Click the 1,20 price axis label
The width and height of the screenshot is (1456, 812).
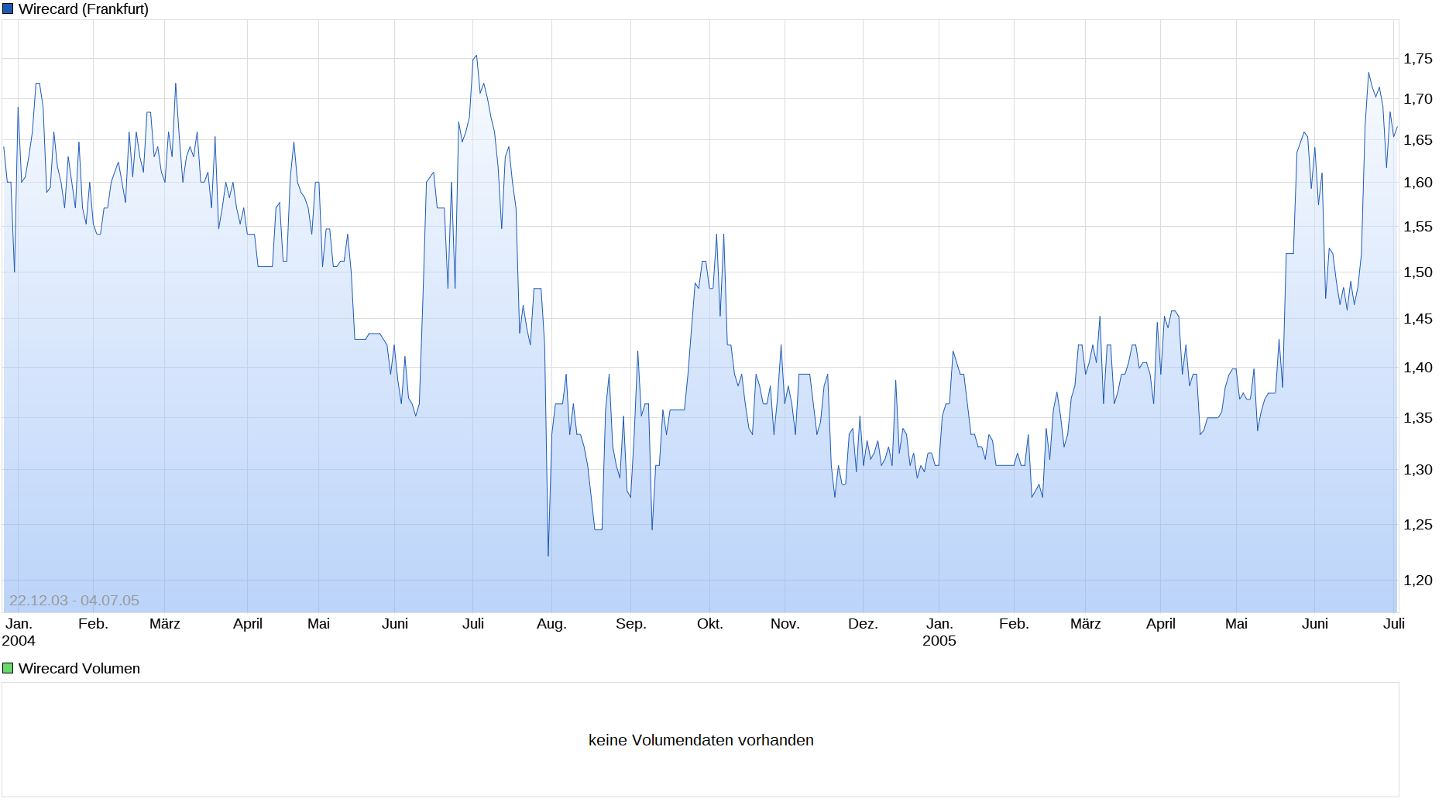(1418, 581)
